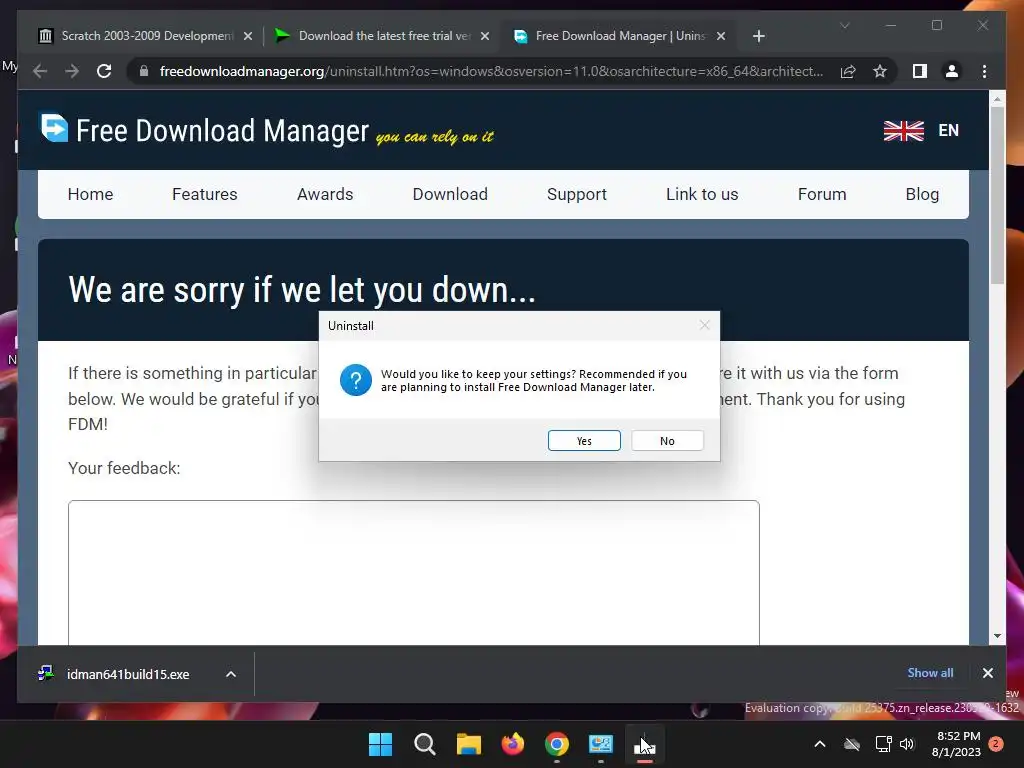Close the Free Download Manager tab
This screenshot has height=768, width=1024.
pos(721,37)
